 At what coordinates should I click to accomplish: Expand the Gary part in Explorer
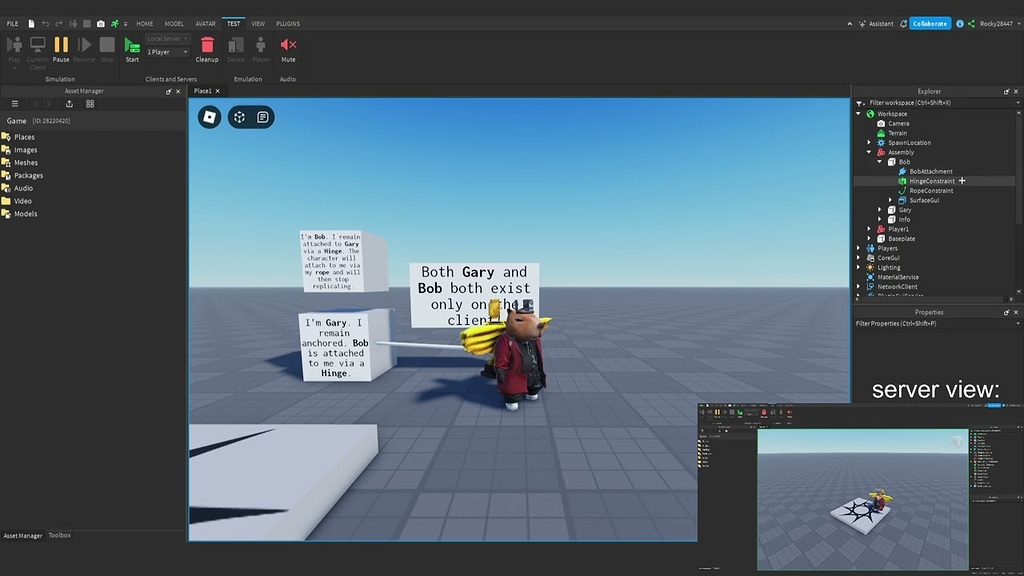point(880,210)
